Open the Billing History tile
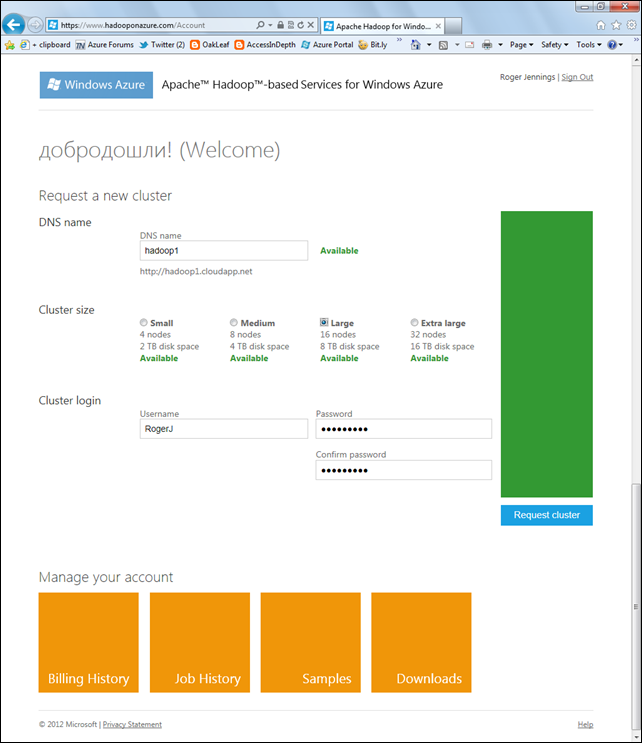This screenshot has width=642, height=743. click(88, 642)
